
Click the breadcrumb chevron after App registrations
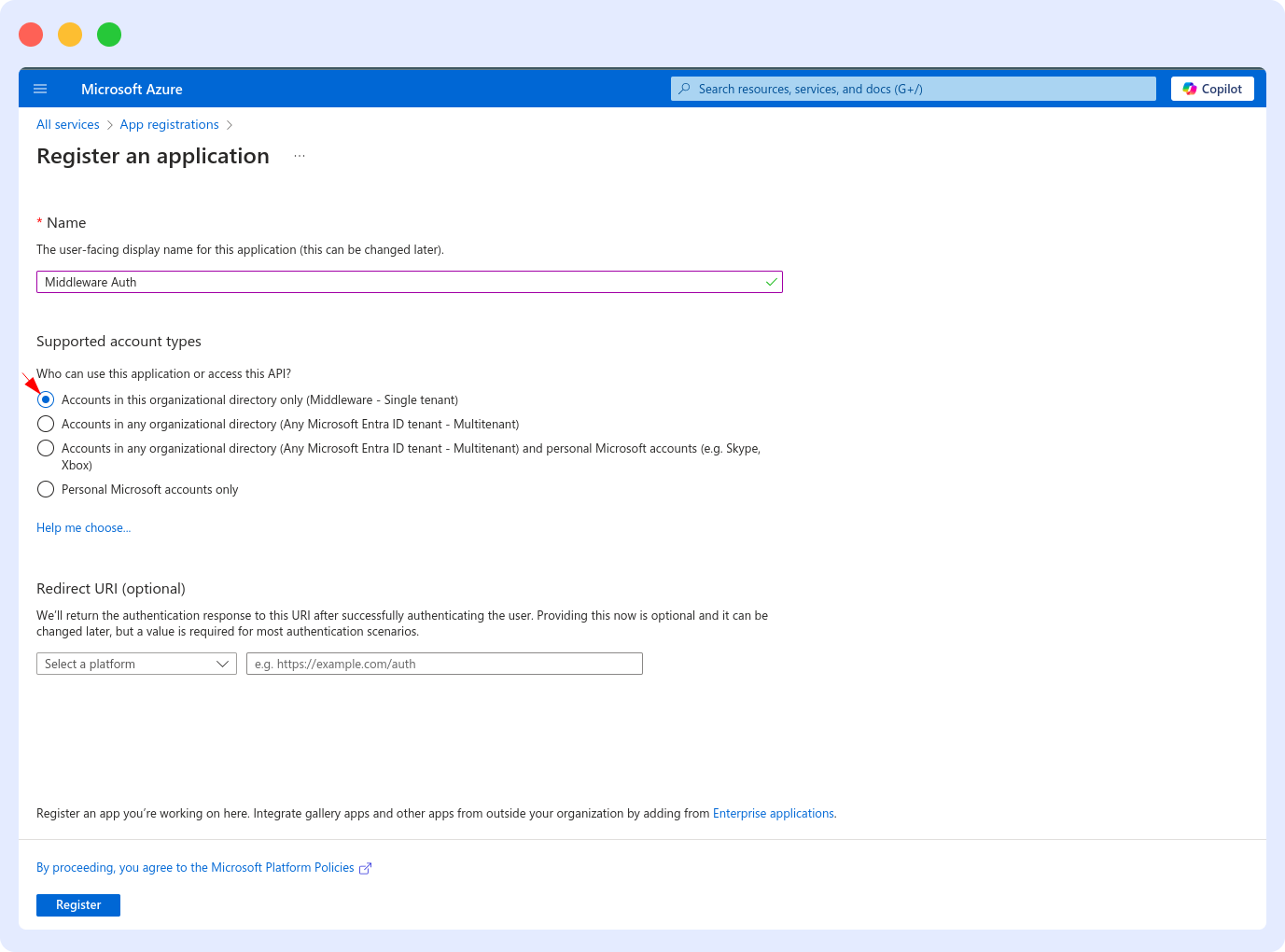(x=230, y=124)
